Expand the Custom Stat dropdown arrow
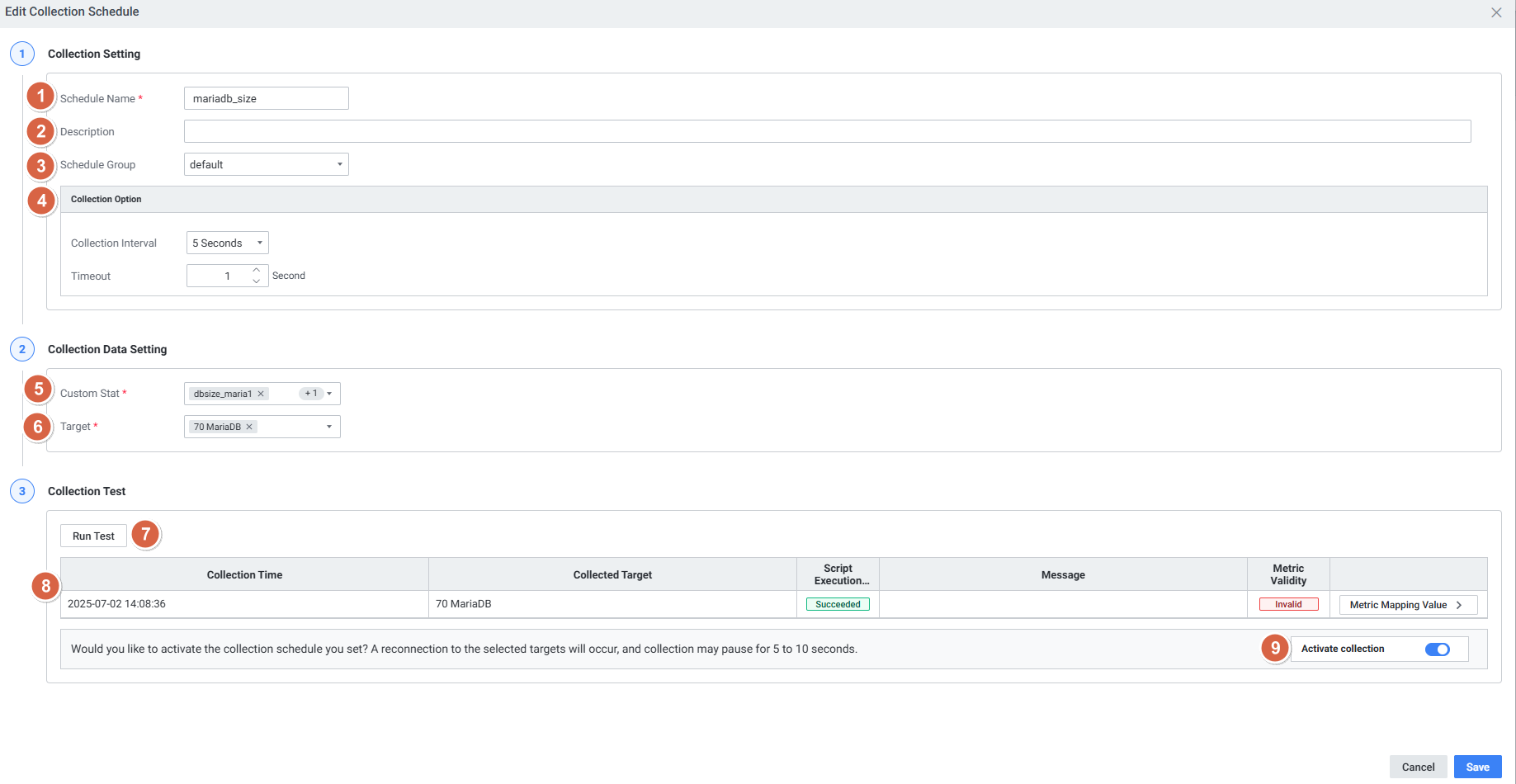 (329, 394)
